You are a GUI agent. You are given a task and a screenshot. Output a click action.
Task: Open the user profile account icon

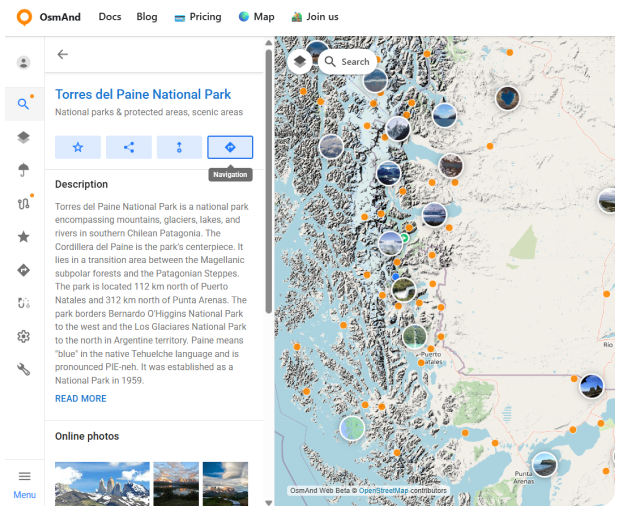(x=24, y=63)
